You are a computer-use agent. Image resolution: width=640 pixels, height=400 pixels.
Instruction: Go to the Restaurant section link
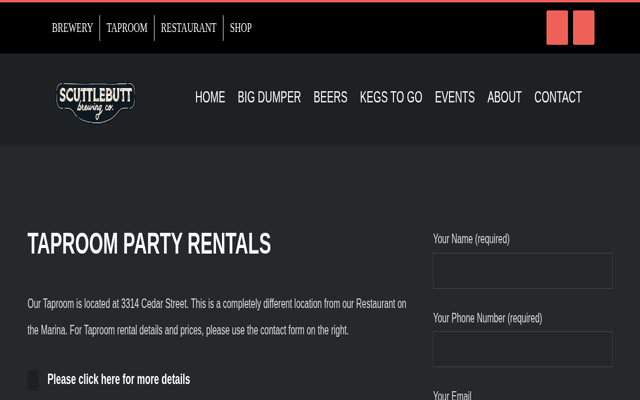[x=189, y=28]
